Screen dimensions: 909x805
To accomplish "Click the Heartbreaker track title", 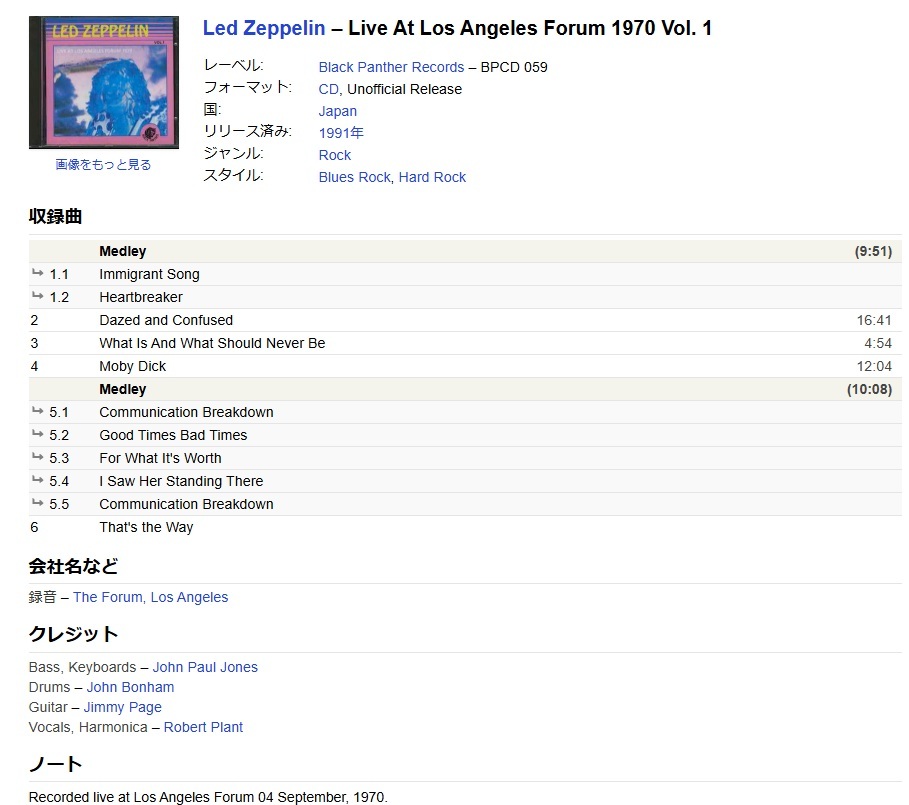I will [x=141, y=297].
